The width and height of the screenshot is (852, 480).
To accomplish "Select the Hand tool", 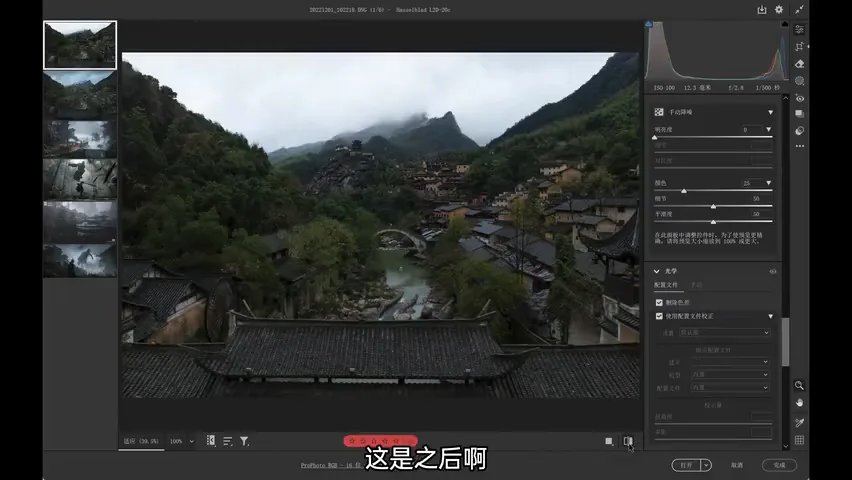I will click(x=799, y=403).
